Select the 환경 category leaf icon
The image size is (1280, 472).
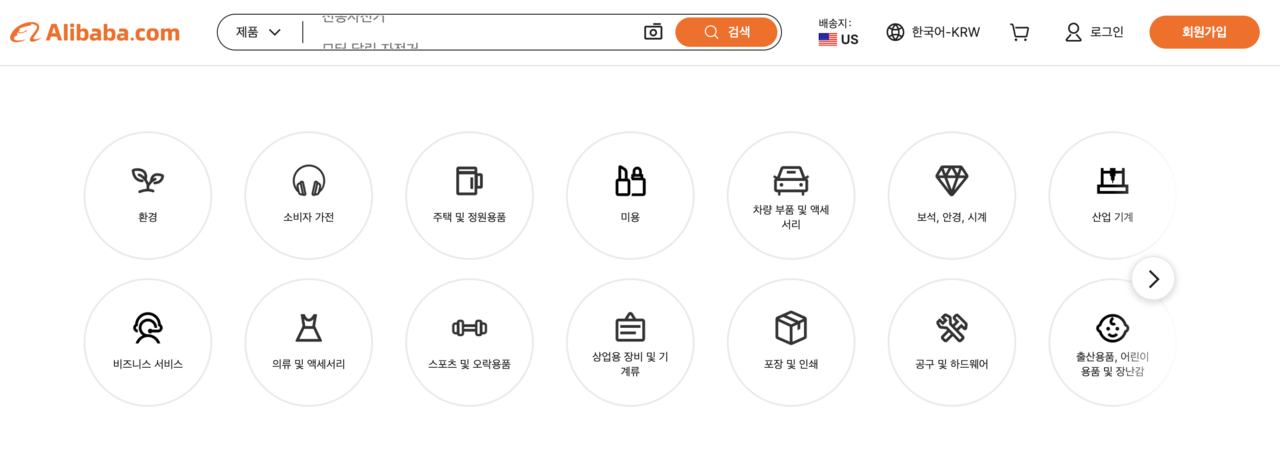[x=148, y=181]
